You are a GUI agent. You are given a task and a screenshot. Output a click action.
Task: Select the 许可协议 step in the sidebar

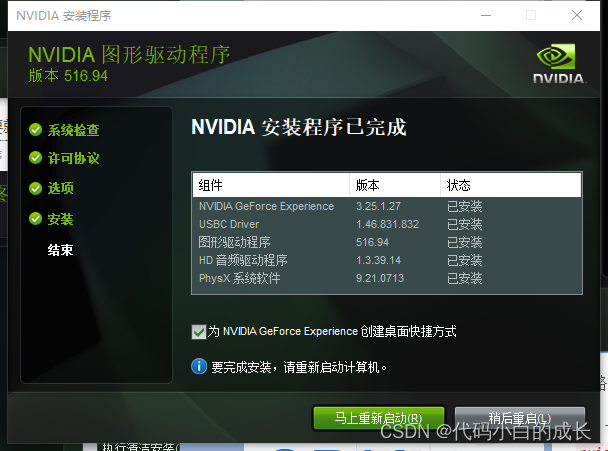point(73,158)
